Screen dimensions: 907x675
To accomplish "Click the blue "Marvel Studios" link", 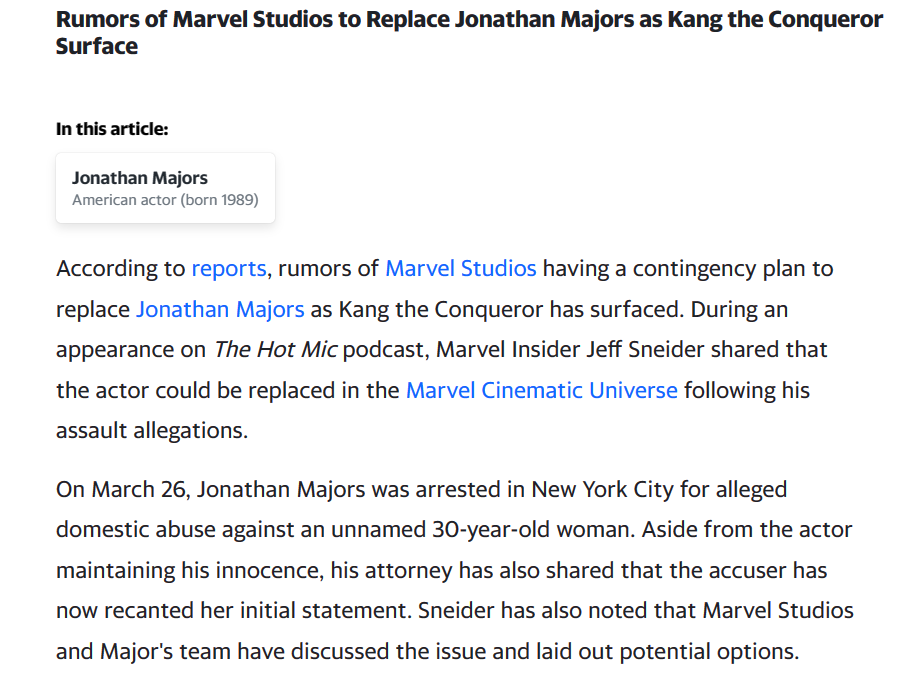I will 460,268.
